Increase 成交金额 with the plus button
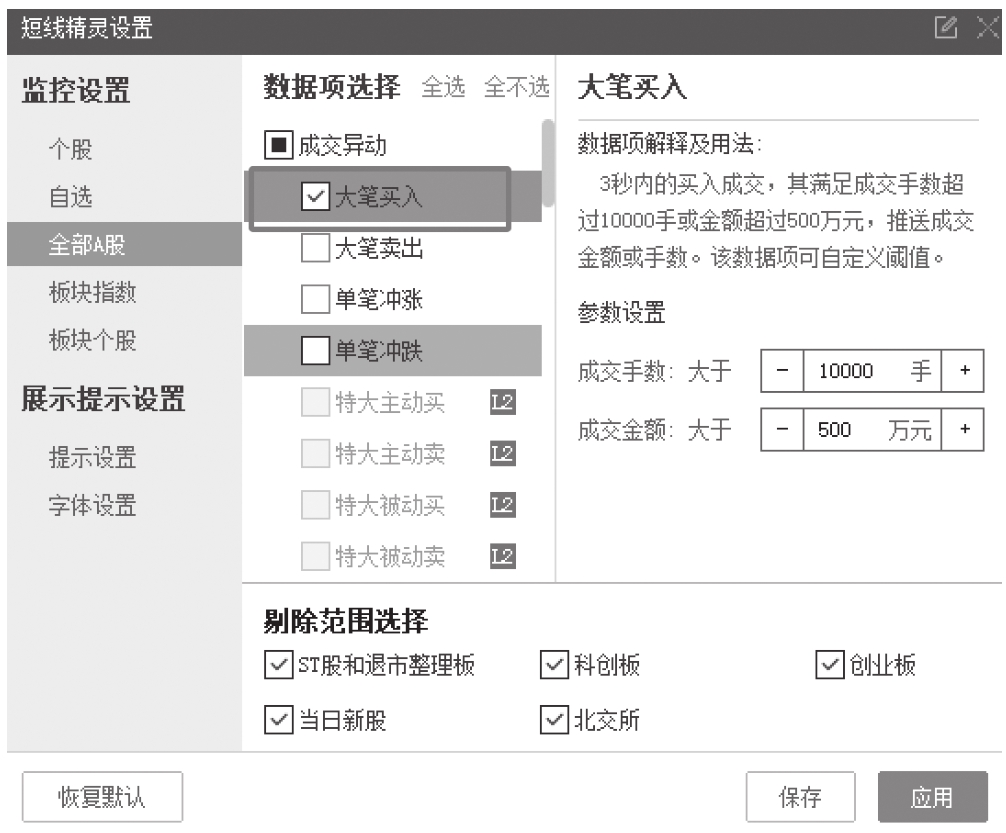The height and width of the screenshot is (833, 1006). 964,429
